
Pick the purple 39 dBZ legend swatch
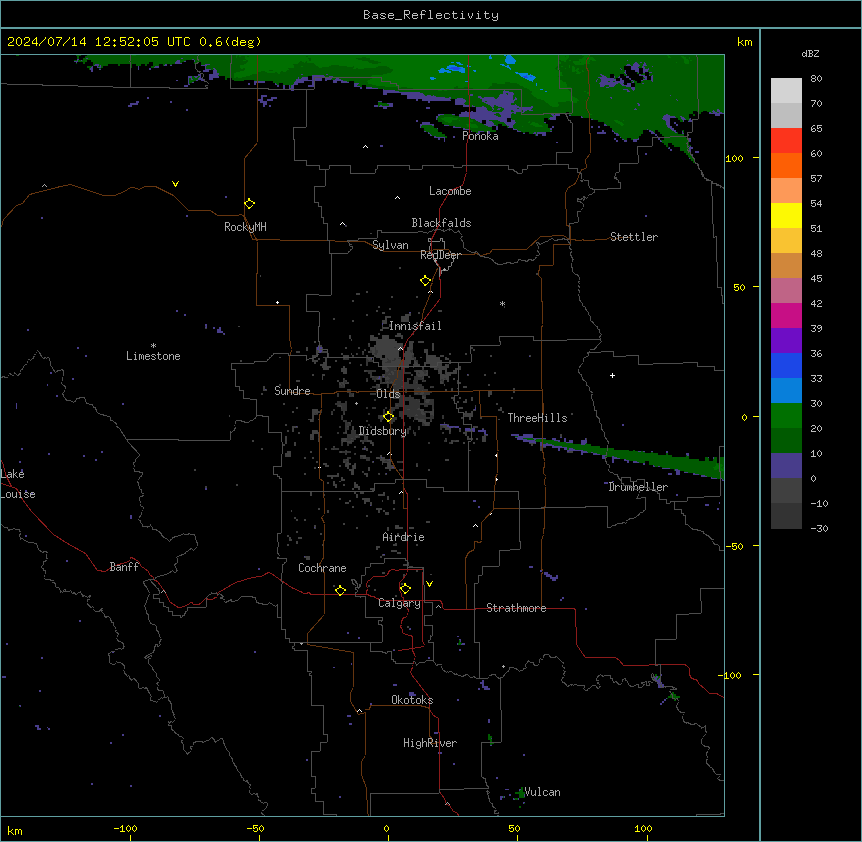pyautogui.click(x=786, y=340)
